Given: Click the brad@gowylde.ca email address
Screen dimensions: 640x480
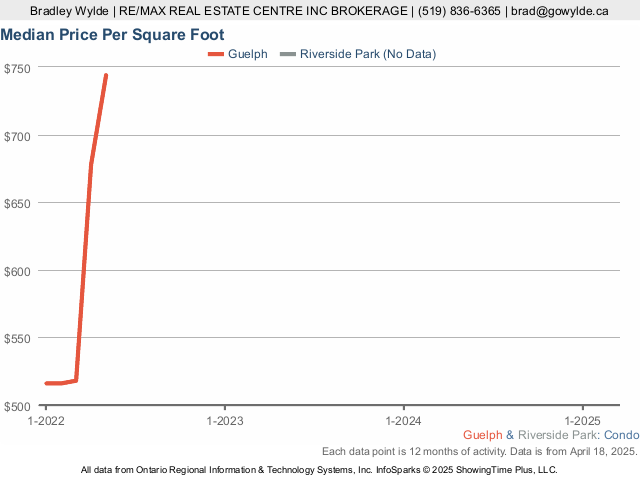Looking at the screenshot, I should (560, 11).
